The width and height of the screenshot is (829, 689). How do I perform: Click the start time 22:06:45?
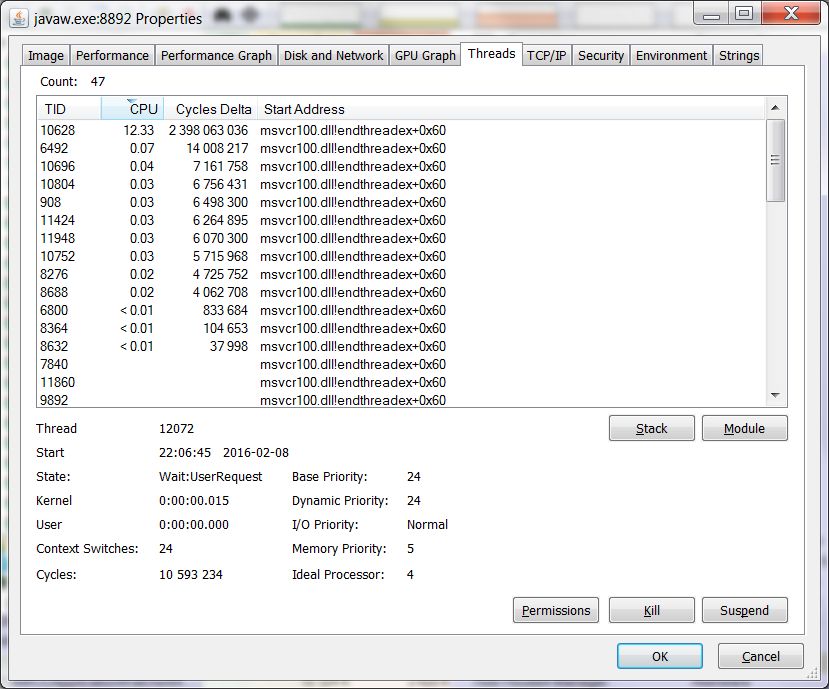[185, 453]
